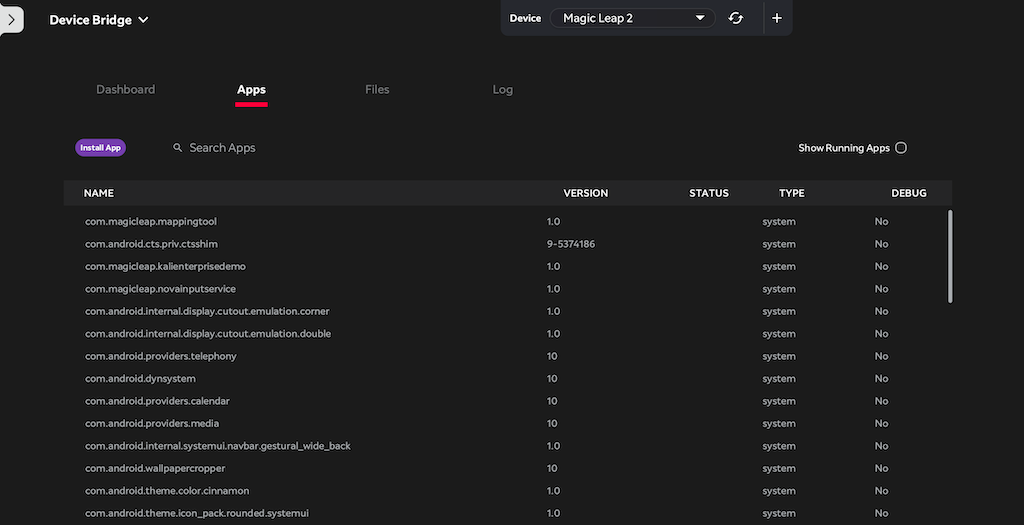Expand the left sidebar chevron arrow
This screenshot has width=1024, height=525.
[x=10, y=19]
